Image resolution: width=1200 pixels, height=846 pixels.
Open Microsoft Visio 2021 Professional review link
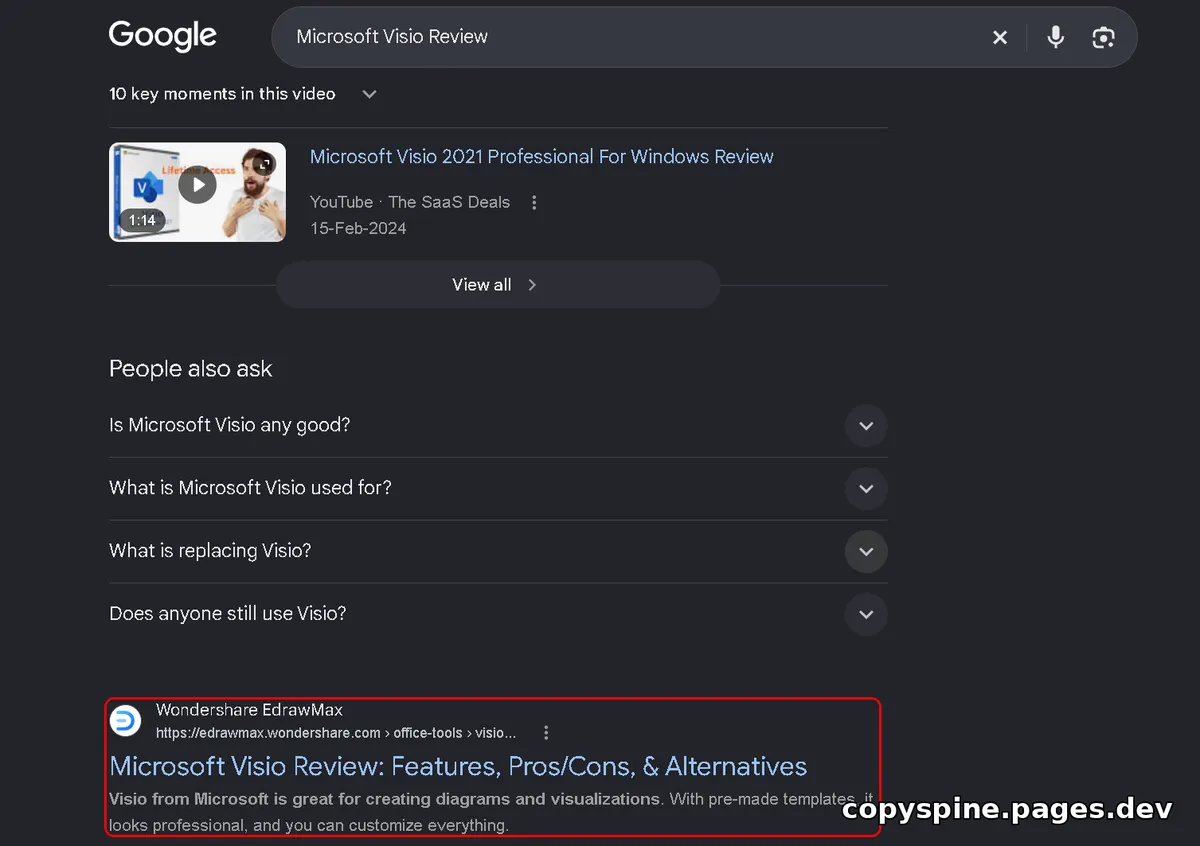pos(541,157)
